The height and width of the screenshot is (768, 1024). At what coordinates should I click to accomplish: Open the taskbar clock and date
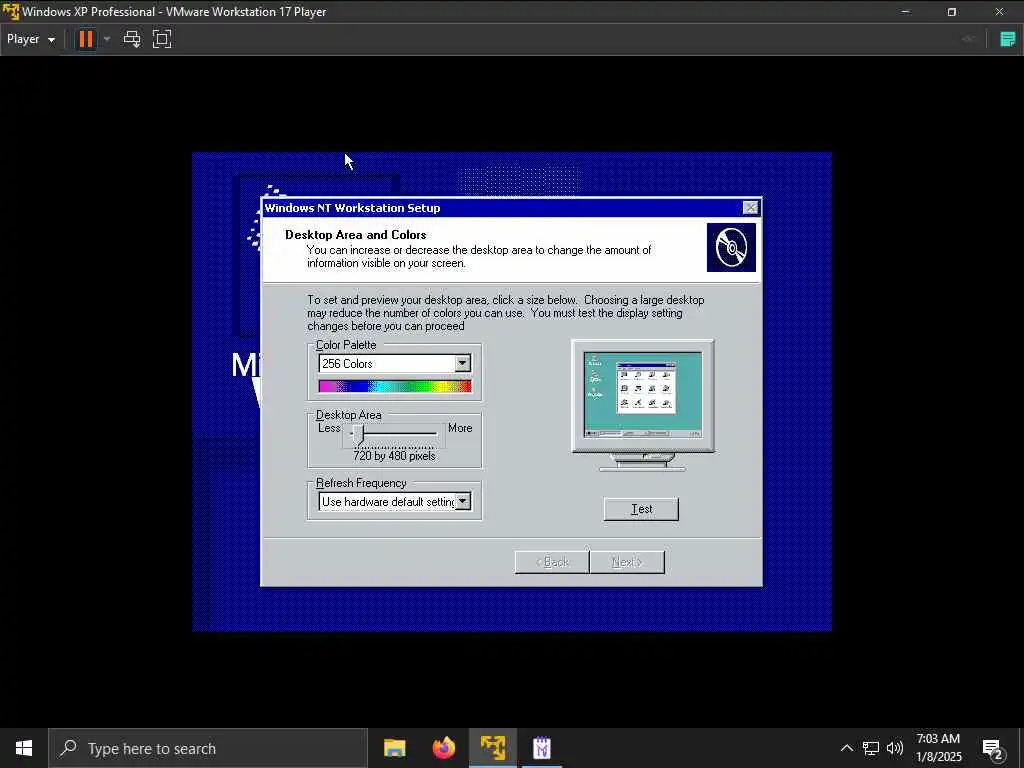point(938,748)
